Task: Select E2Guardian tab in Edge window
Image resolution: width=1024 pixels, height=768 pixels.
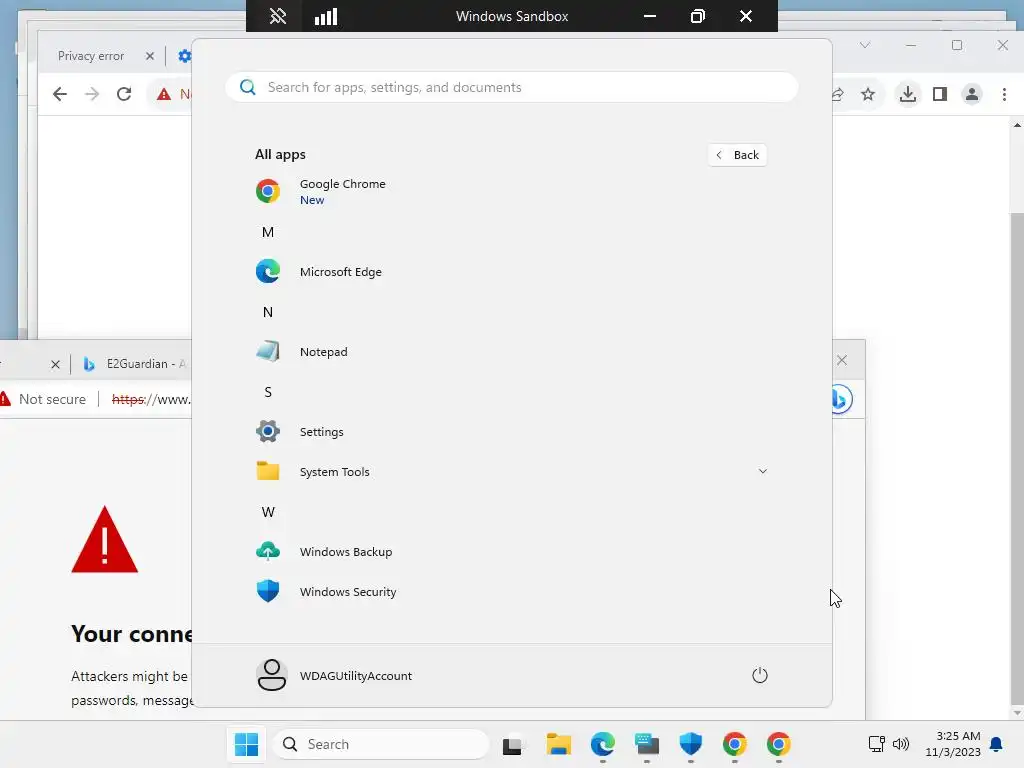Action: pyautogui.click(x=137, y=364)
